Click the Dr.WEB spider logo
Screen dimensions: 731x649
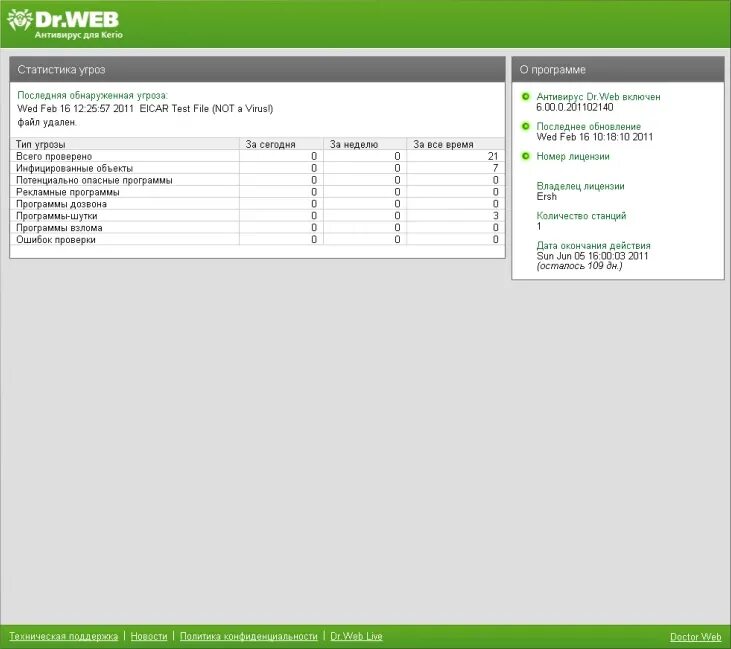coord(20,20)
